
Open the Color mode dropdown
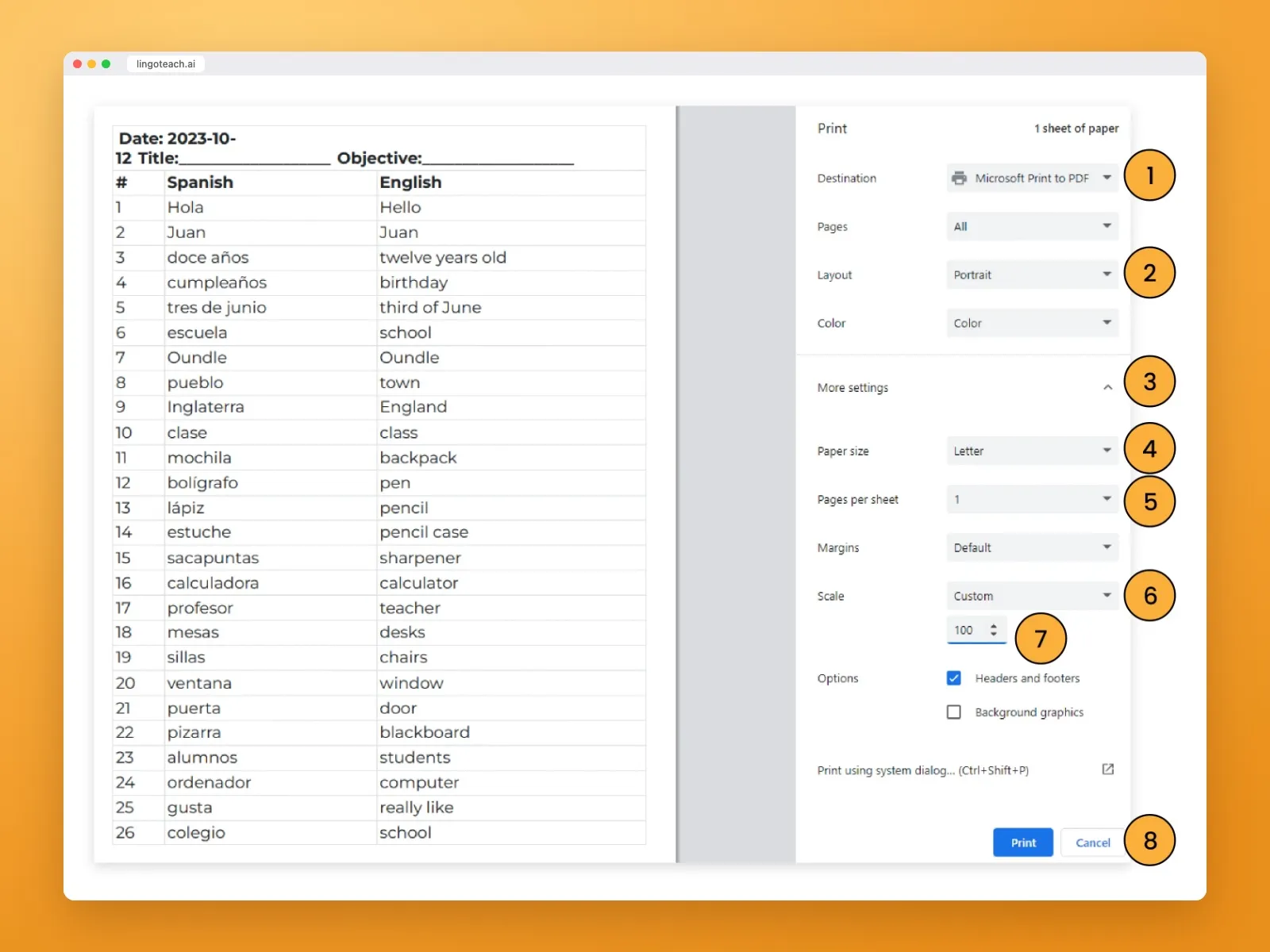[x=1032, y=324]
